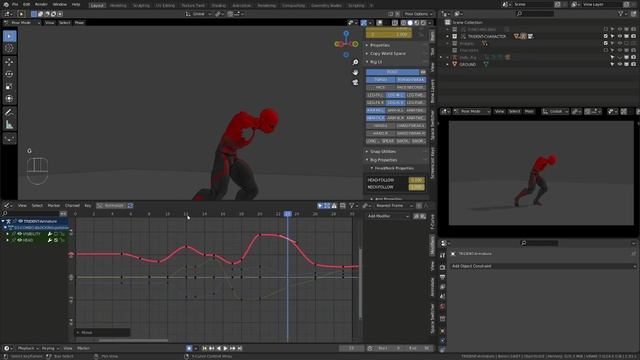Toggle visibility eye of HEAD channel group
This screenshot has width=640, height=360.
(19, 240)
